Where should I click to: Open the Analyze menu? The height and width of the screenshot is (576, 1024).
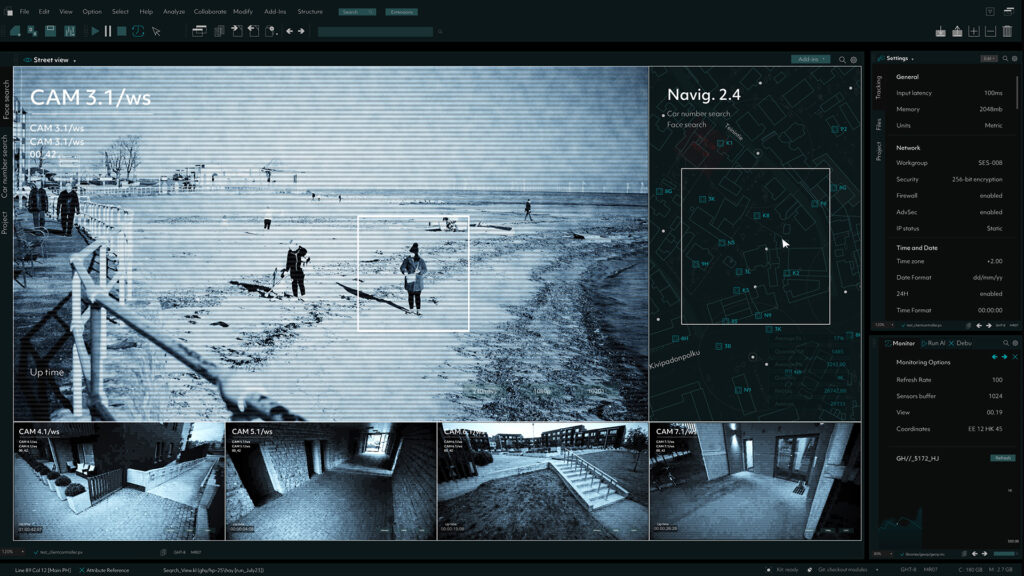point(173,11)
